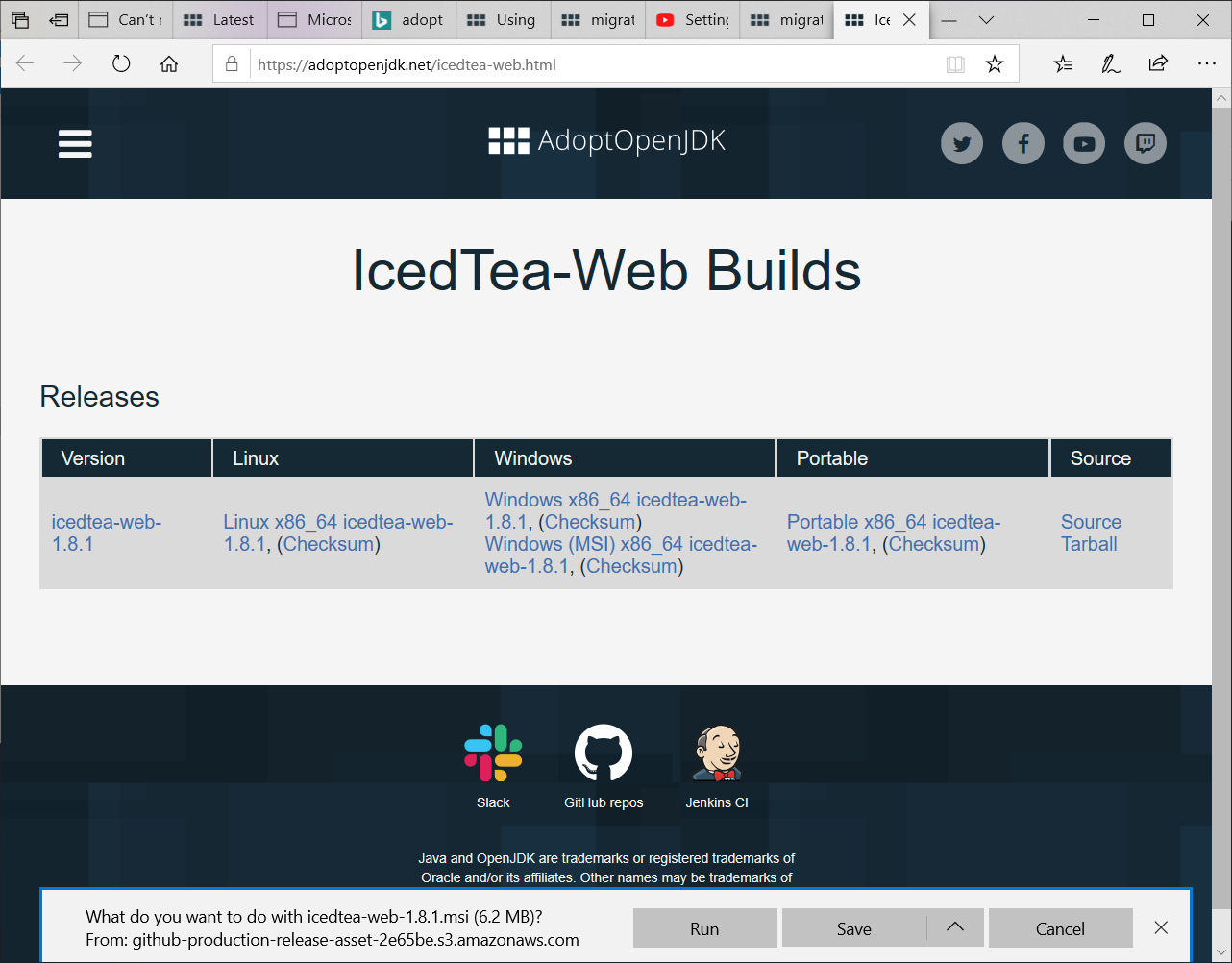Switch to the Latest tab
Screen dimensions: 1232x963
coord(219,20)
